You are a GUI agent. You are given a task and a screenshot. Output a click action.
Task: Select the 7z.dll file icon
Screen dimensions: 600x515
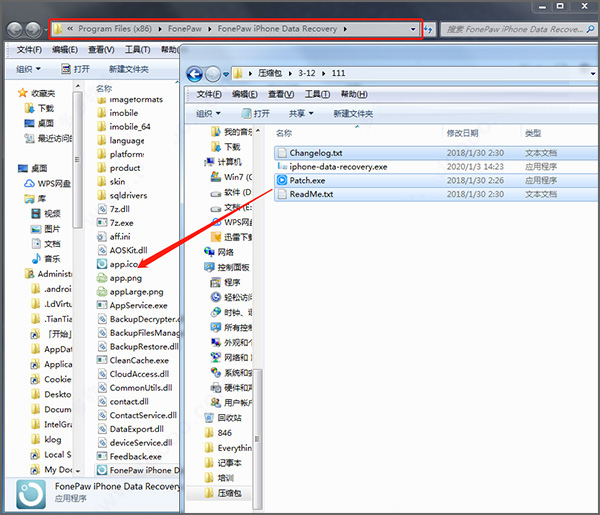coord(102,209)
